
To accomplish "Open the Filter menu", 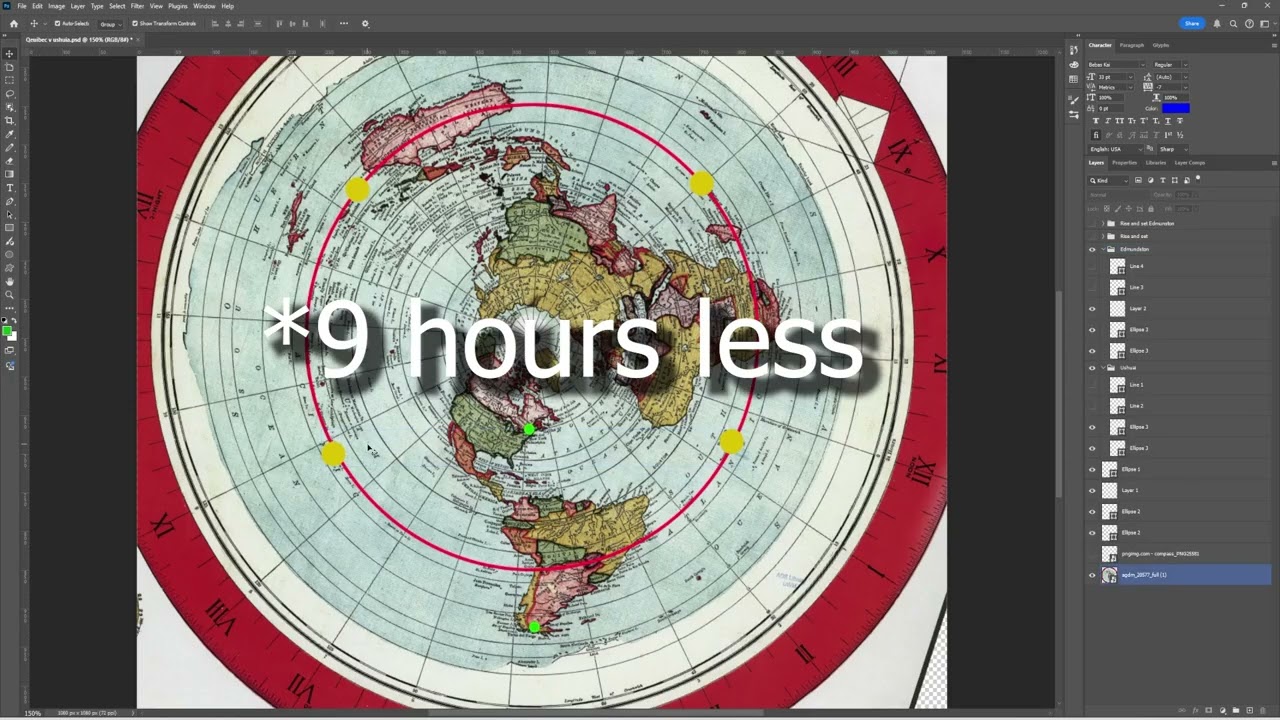I will (137, 6).
